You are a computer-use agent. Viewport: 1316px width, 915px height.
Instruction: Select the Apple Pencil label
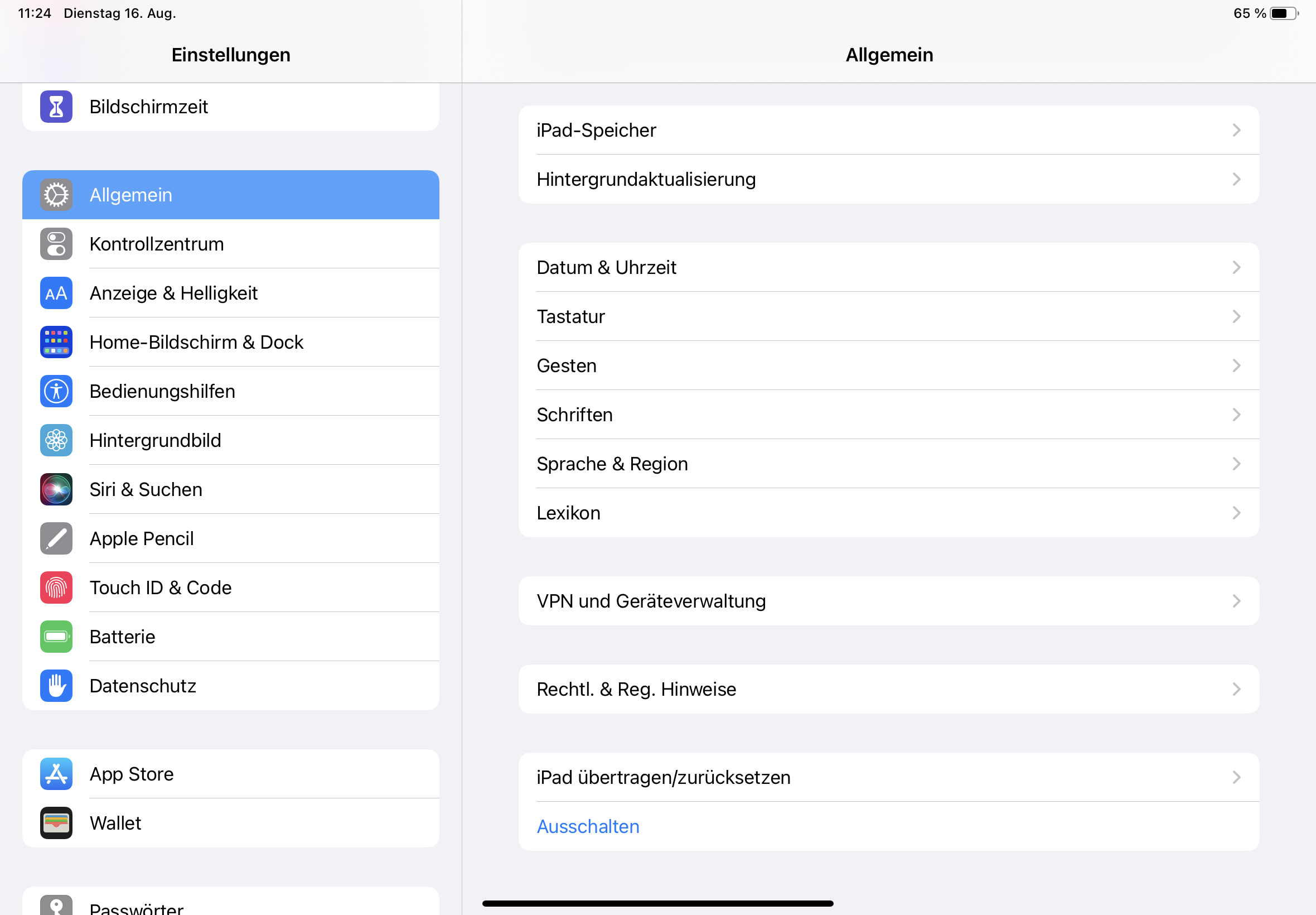pyautogui.click(x=142, y=538)
